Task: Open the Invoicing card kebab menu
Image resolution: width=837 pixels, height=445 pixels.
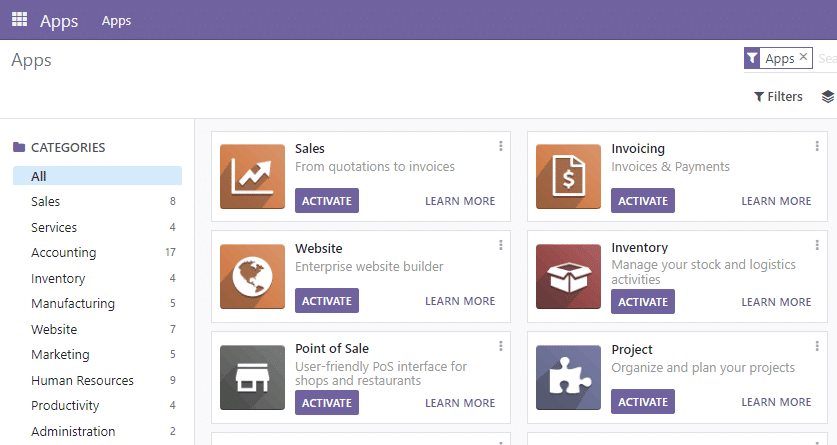Action: [817, 147]
